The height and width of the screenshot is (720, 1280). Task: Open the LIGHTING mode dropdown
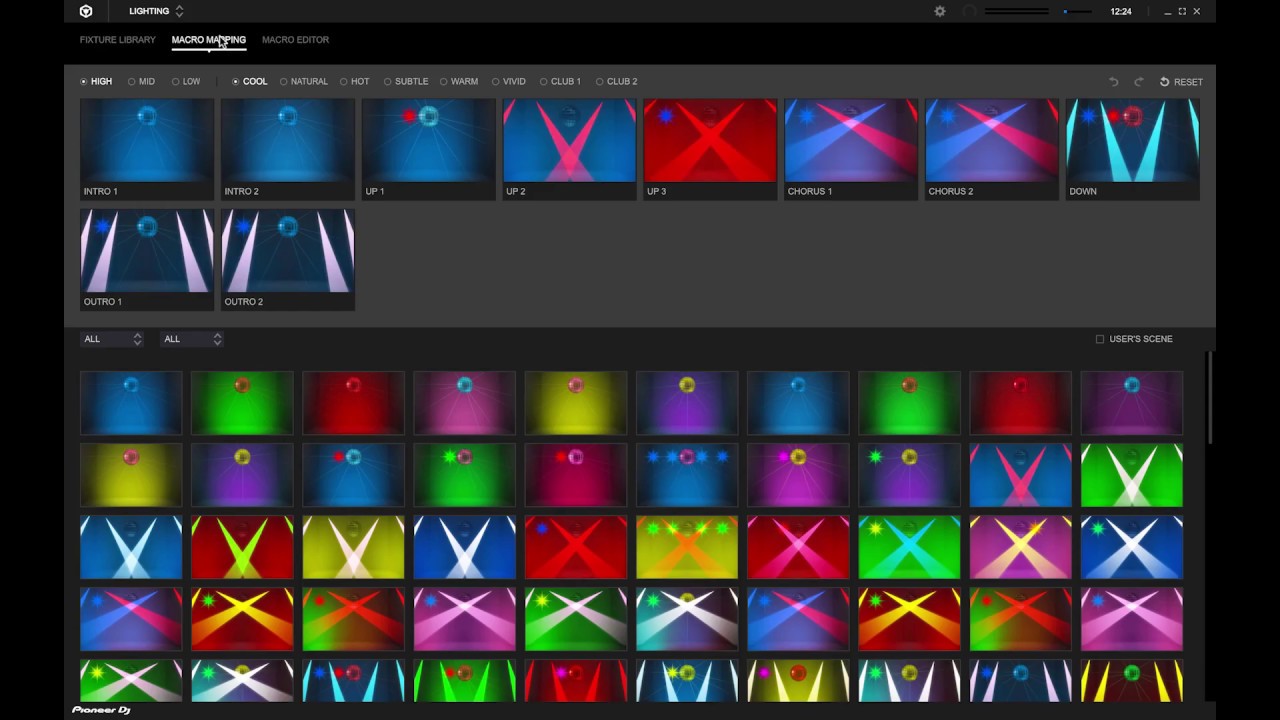pos(156,11)
